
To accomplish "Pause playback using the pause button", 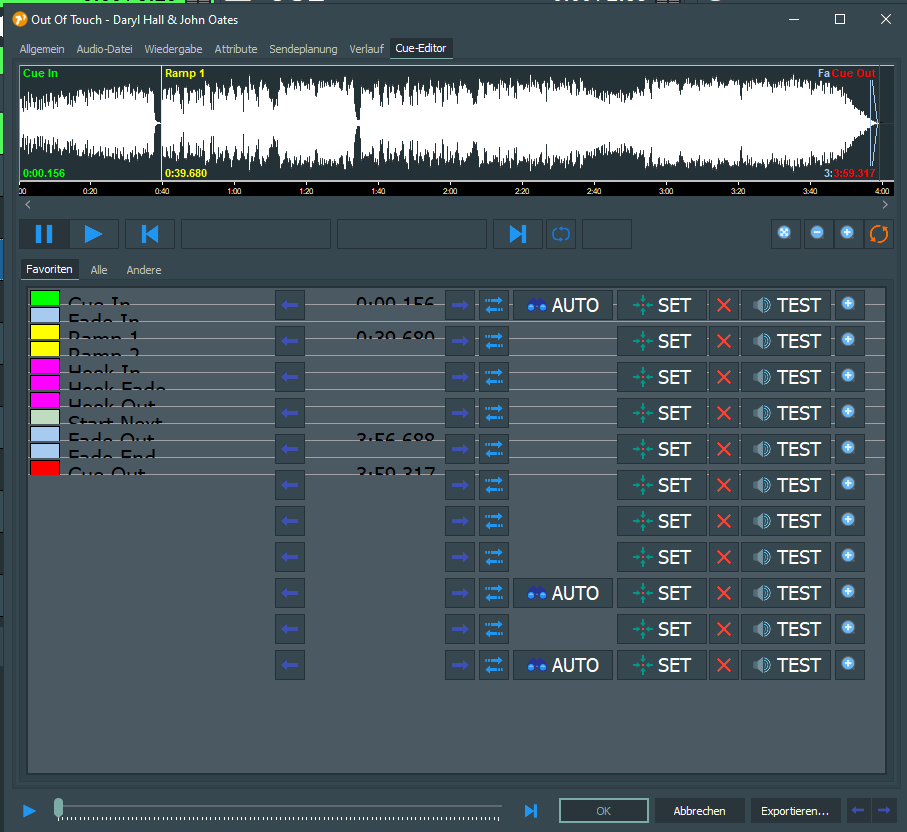I will (44, 234).
